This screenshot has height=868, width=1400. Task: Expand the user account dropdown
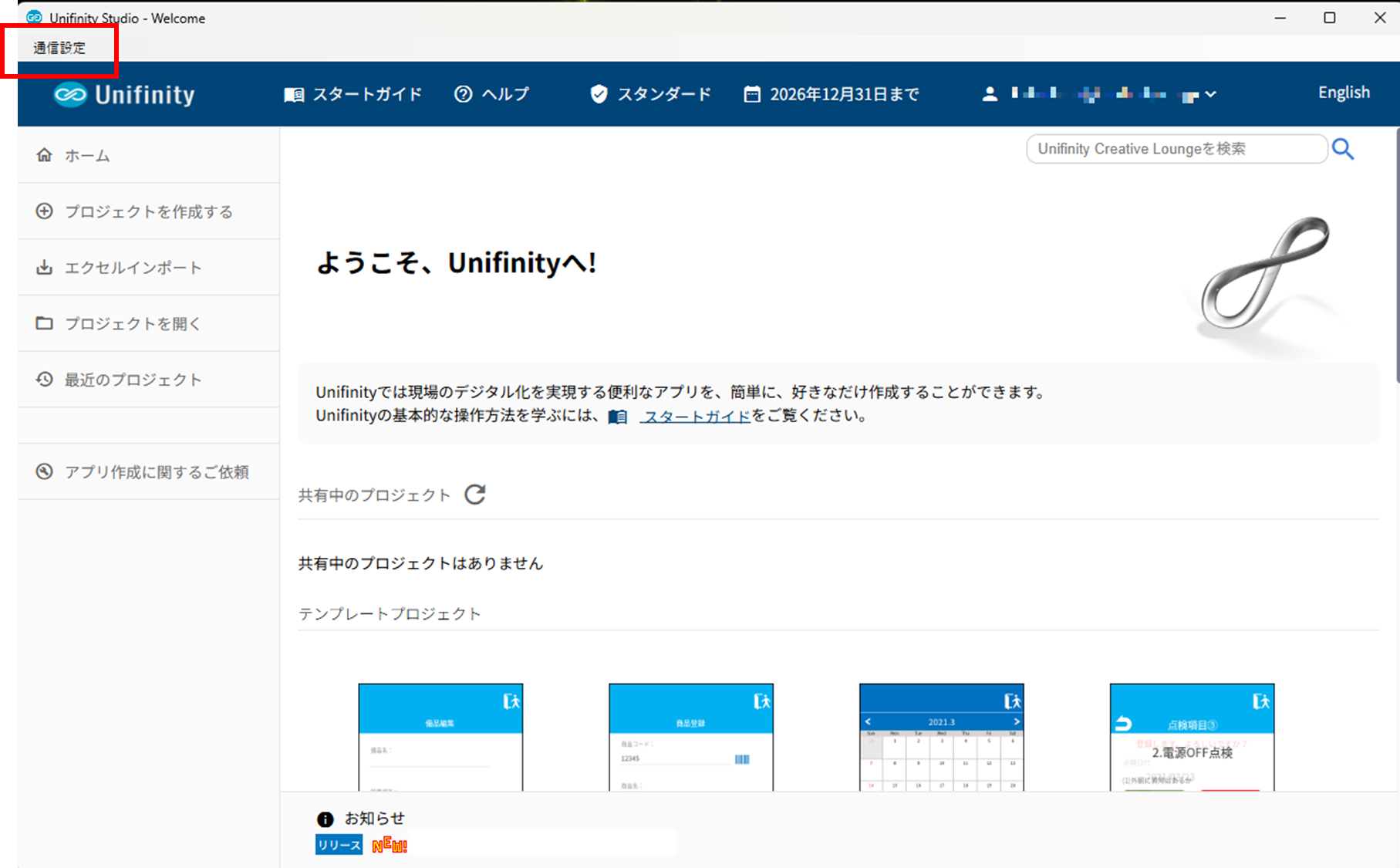point(1210,94)
